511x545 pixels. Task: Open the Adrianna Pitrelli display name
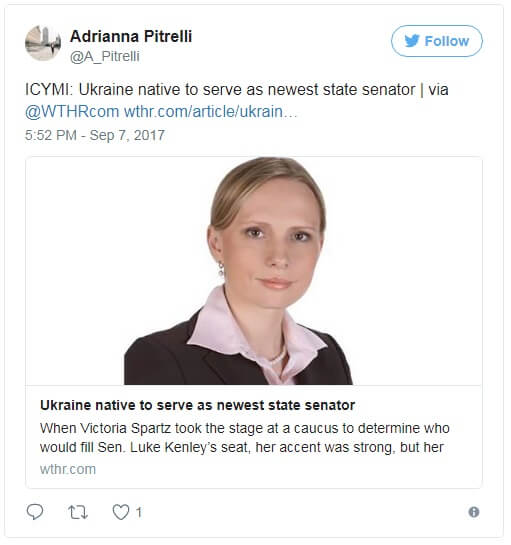[x=131, y=36]
